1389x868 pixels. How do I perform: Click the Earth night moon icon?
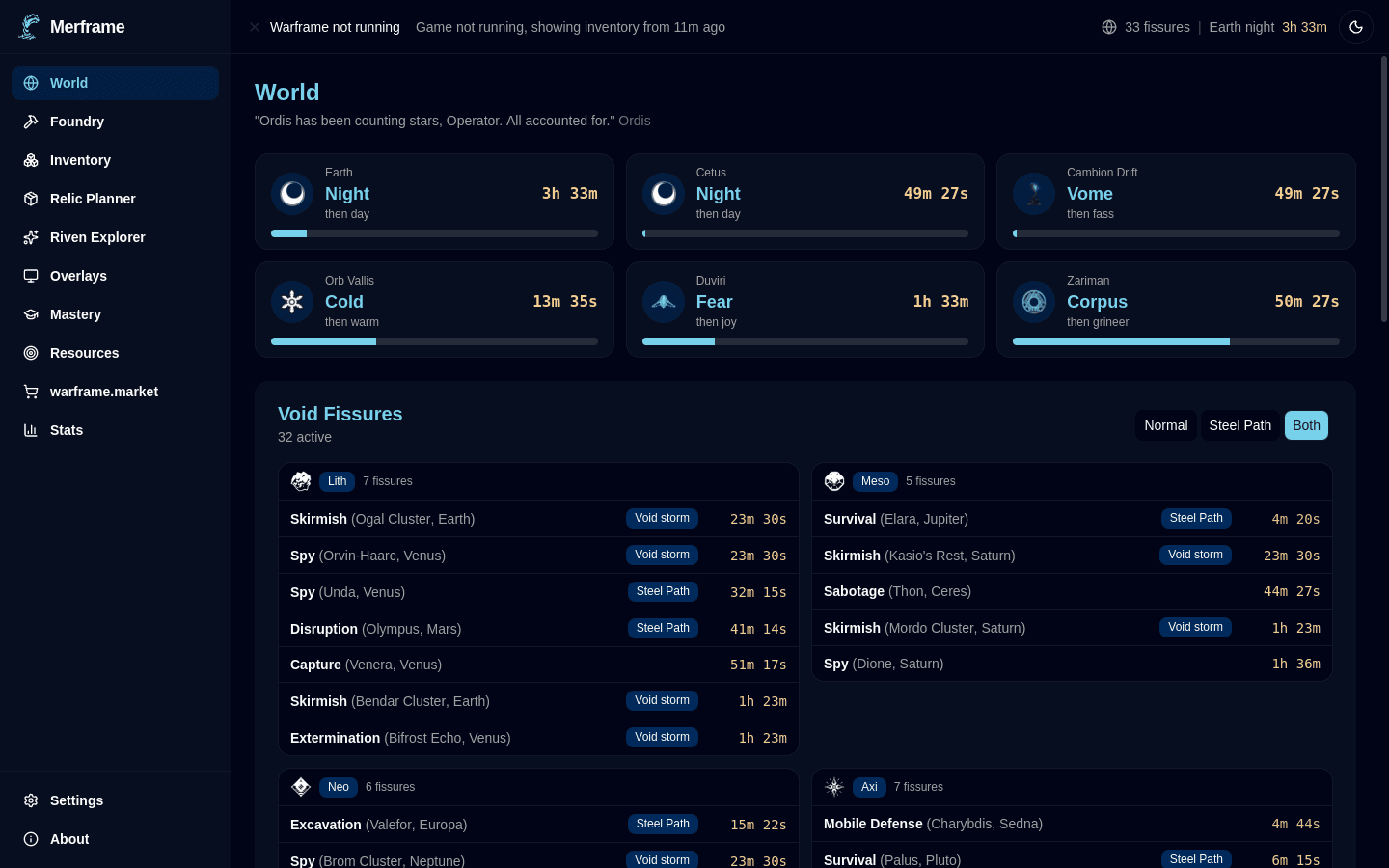292,194
